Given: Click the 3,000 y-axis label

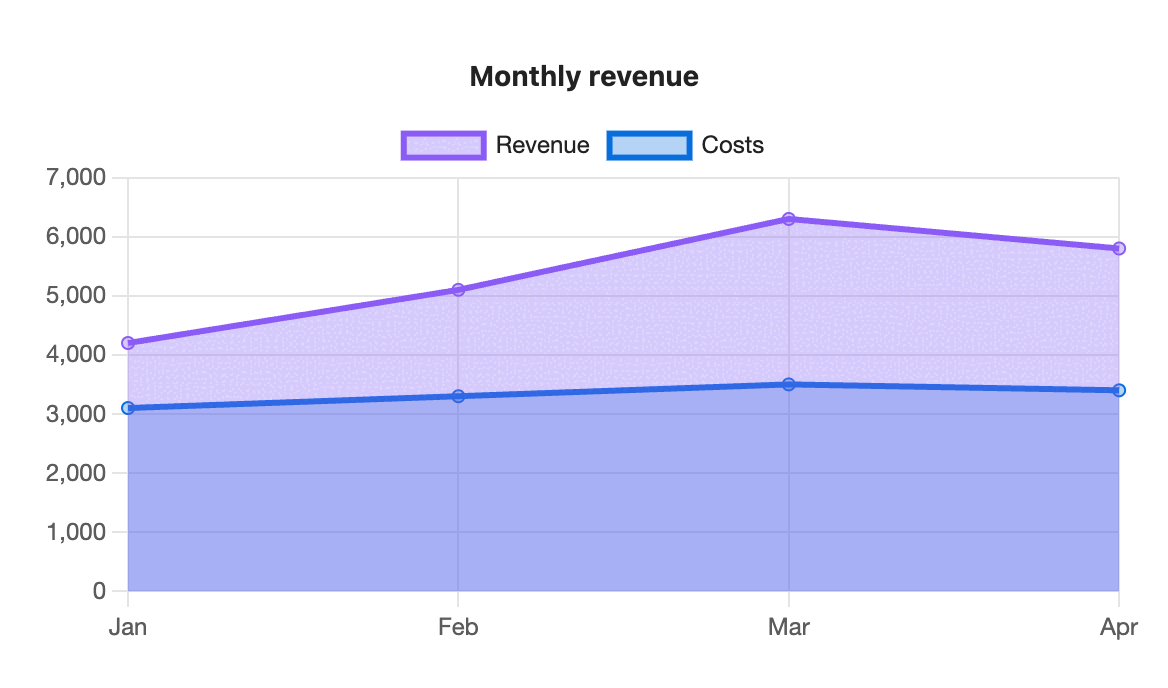Looking at the screenshot, I should [76, 414].
